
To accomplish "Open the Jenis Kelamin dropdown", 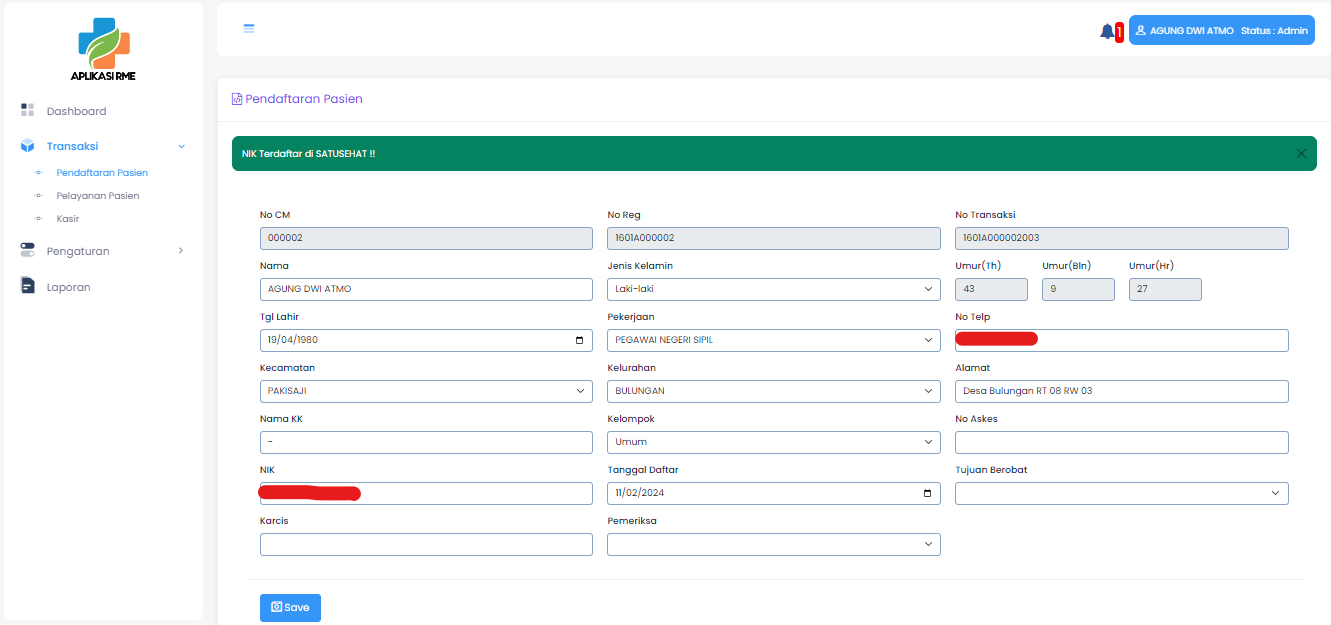I will click(773, 289).
